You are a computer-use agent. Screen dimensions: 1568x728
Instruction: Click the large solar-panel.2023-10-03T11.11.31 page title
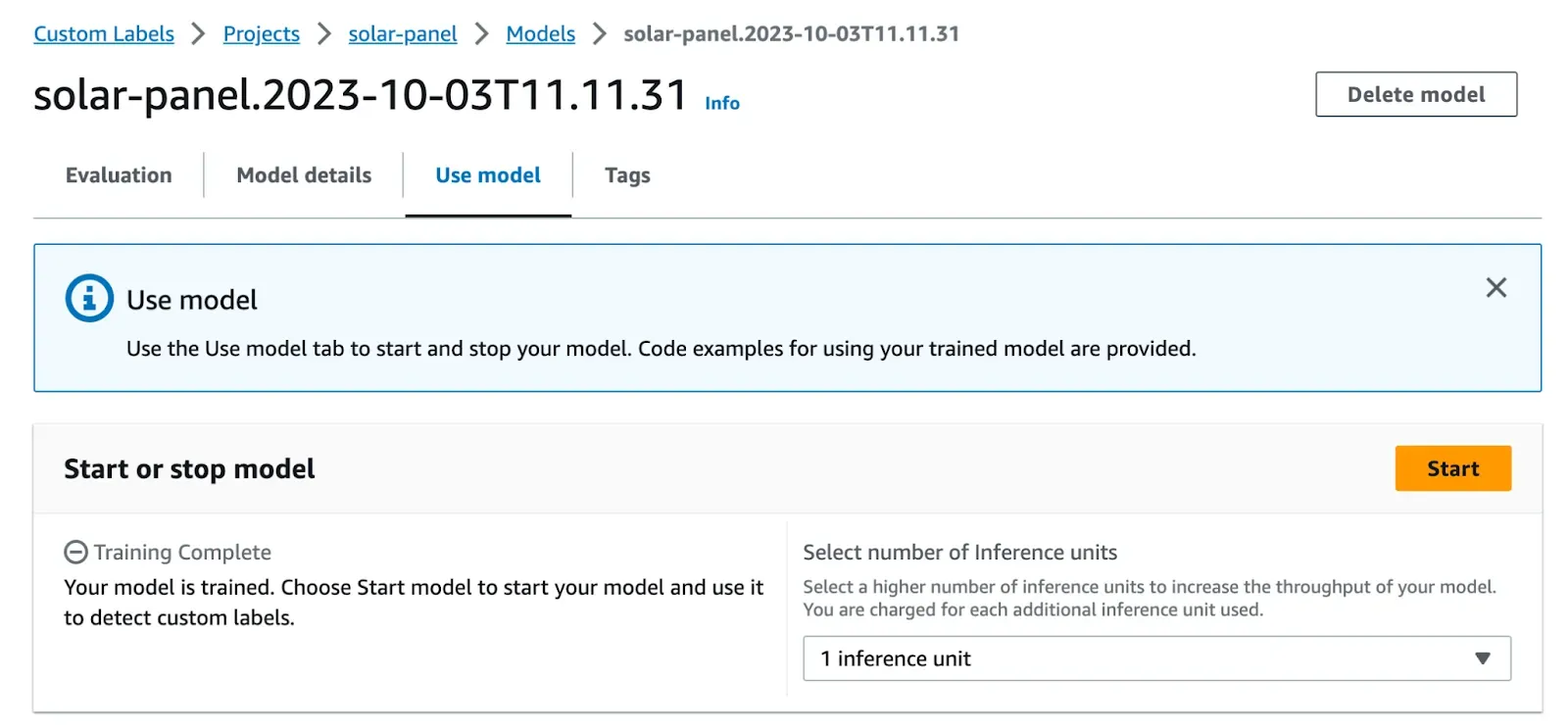coord(361,95)
